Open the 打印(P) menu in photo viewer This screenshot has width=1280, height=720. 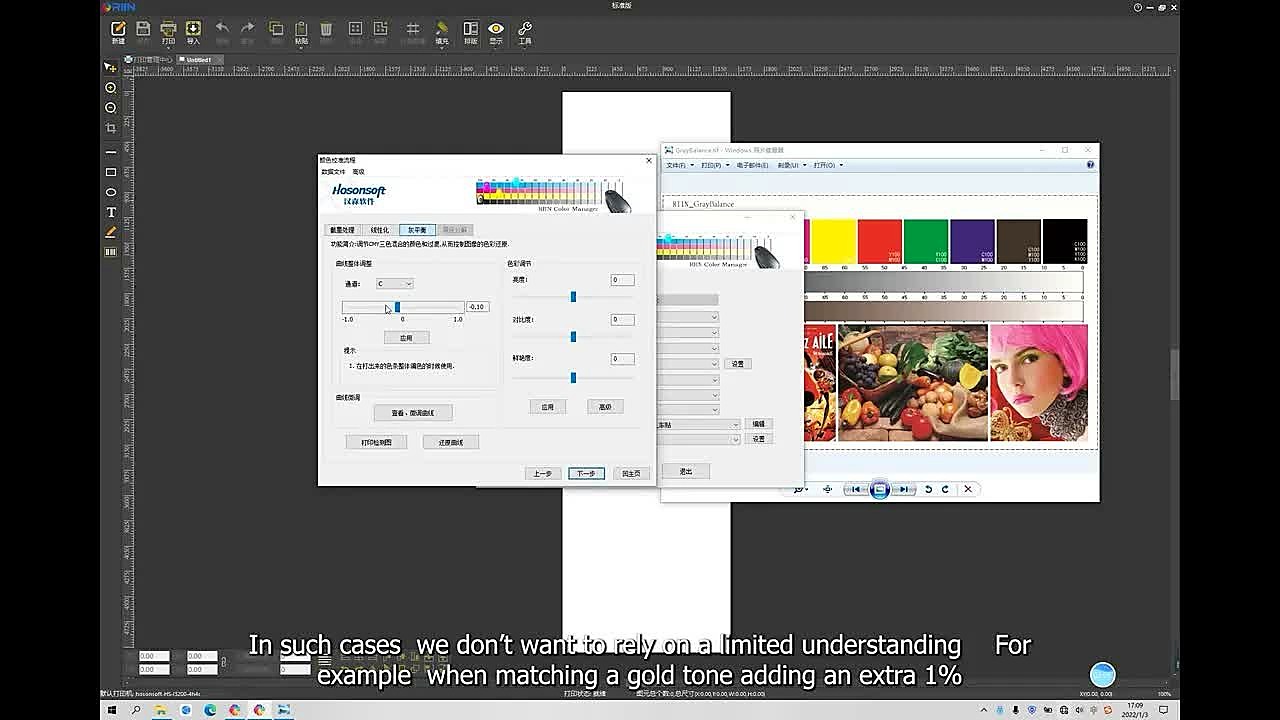(713, 165)
